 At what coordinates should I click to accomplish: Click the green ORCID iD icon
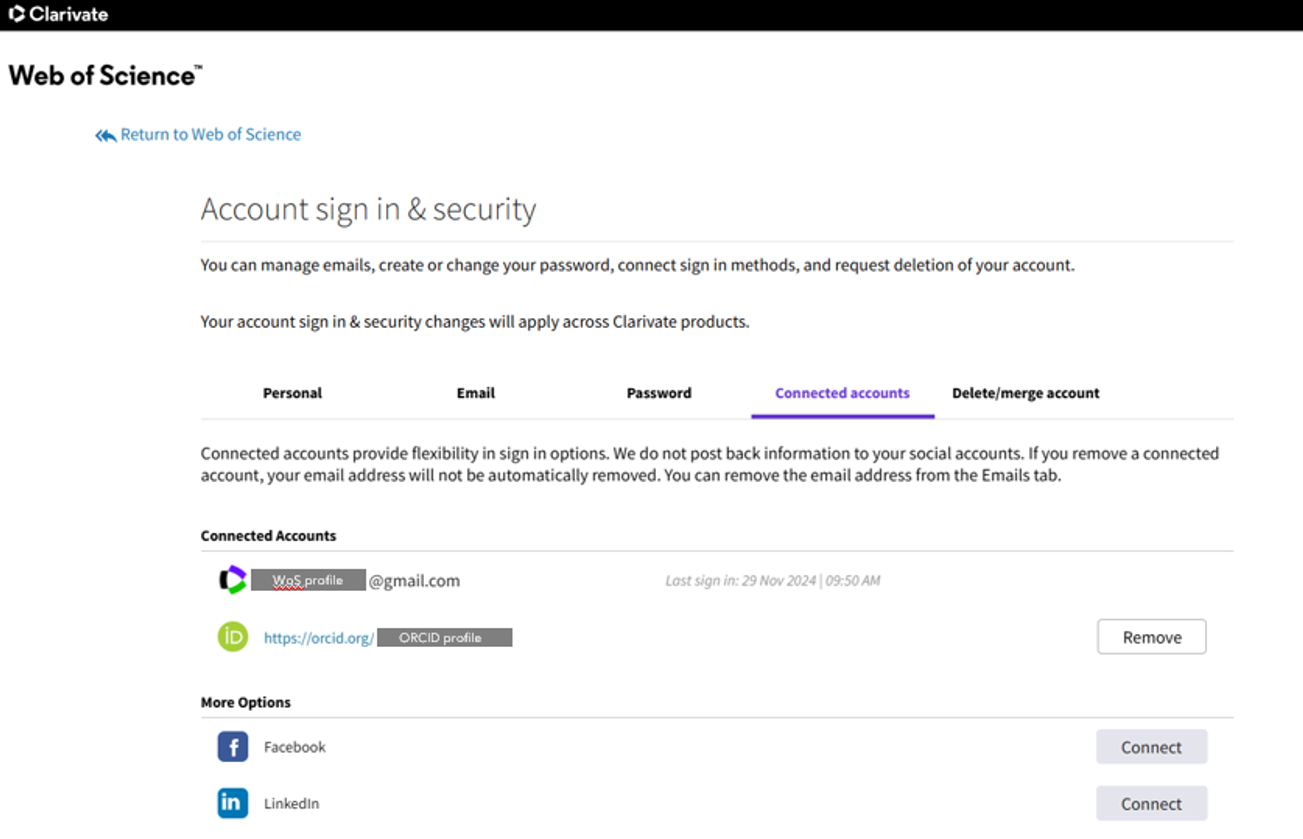[232, 637]
